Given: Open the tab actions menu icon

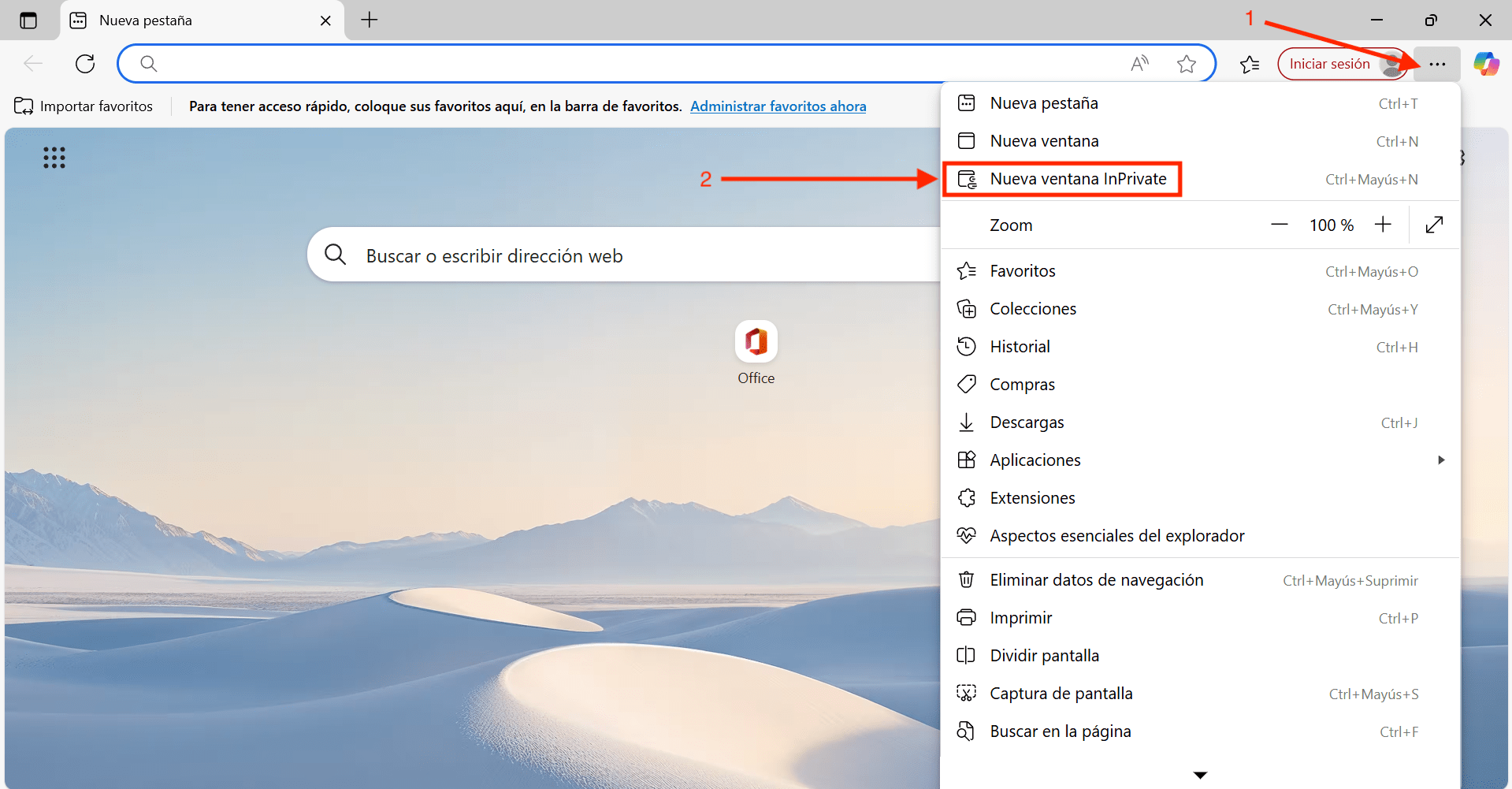Looking at the screenshot, I should 28,20.
